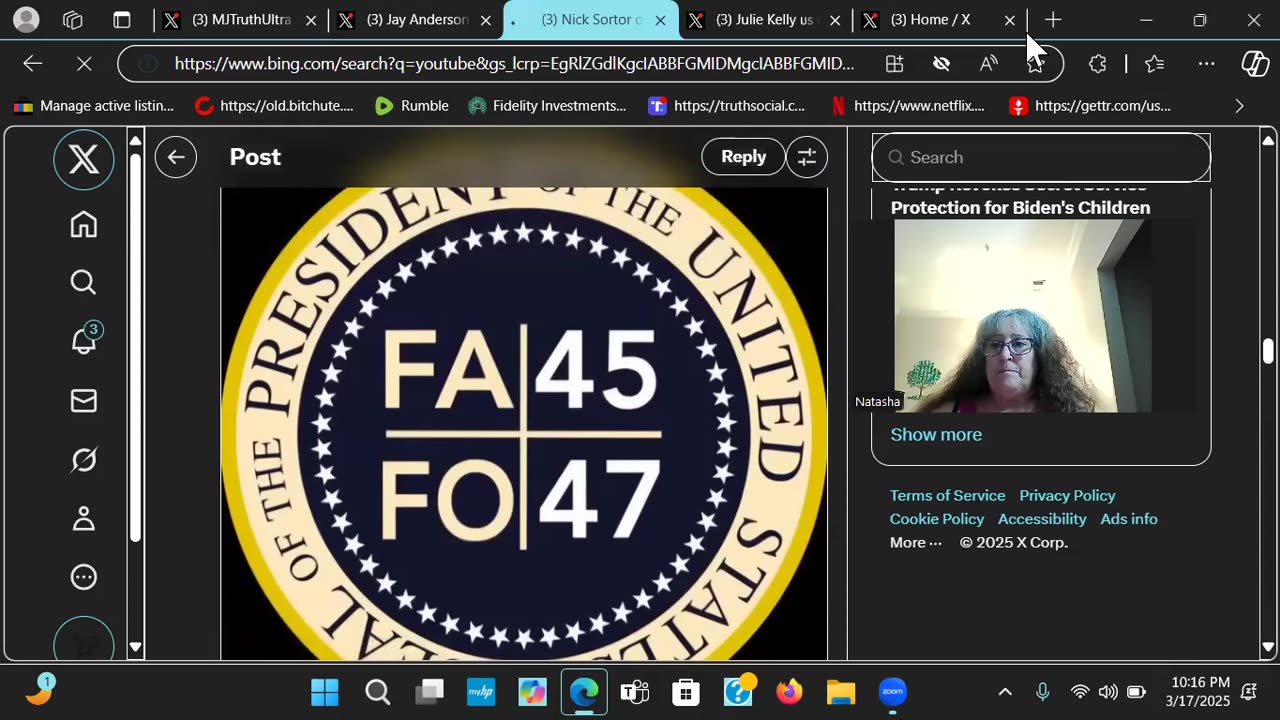
Task: Open Microsoft Teams from taskbar
Action: (x=634, y=692)
